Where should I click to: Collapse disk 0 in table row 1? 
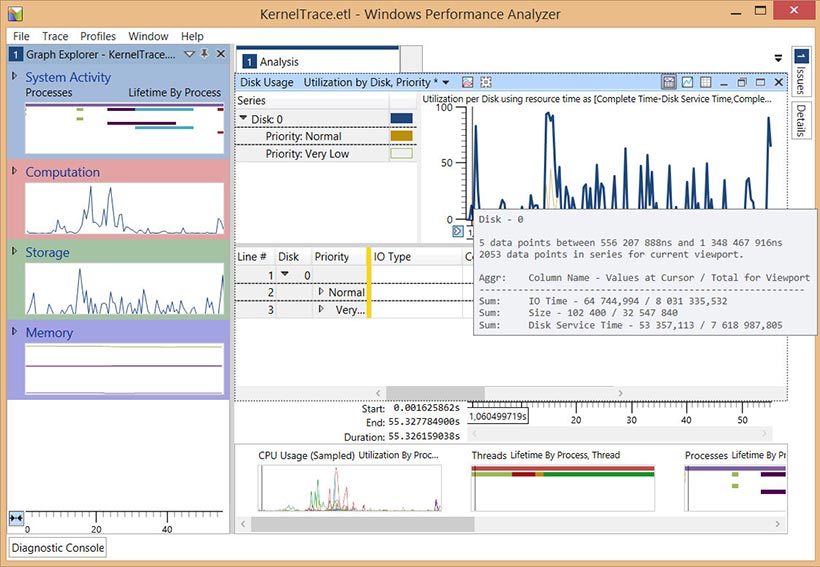tap(284, 274)
